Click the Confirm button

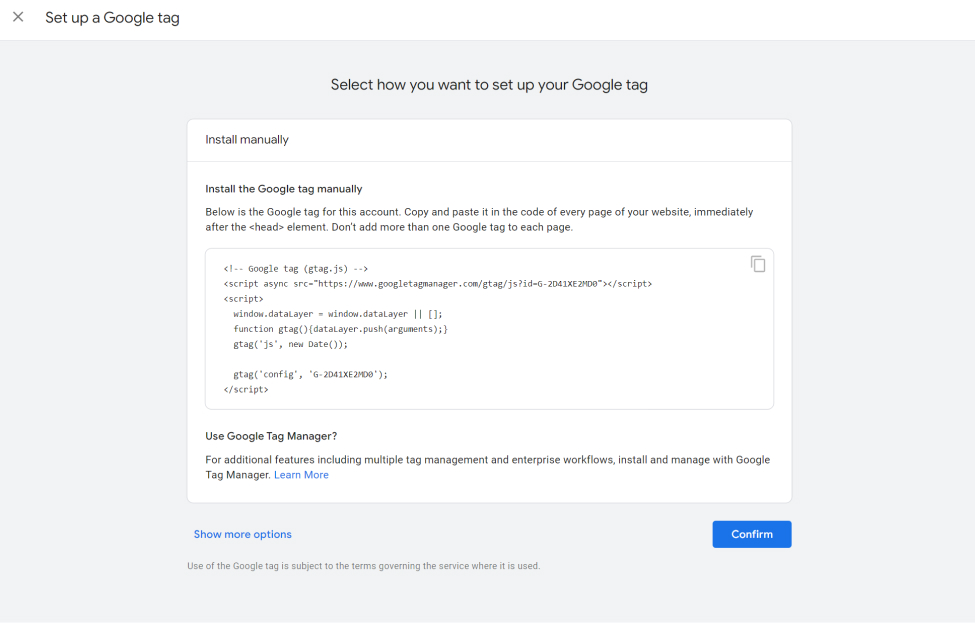click(752, 534)
